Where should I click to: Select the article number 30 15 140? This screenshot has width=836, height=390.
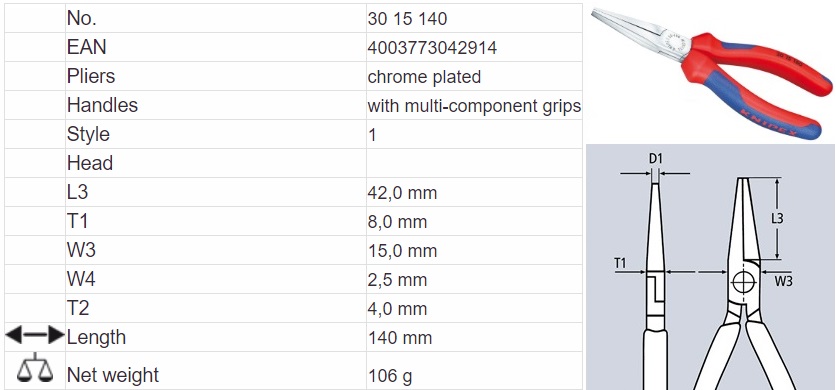pos(407,19)
